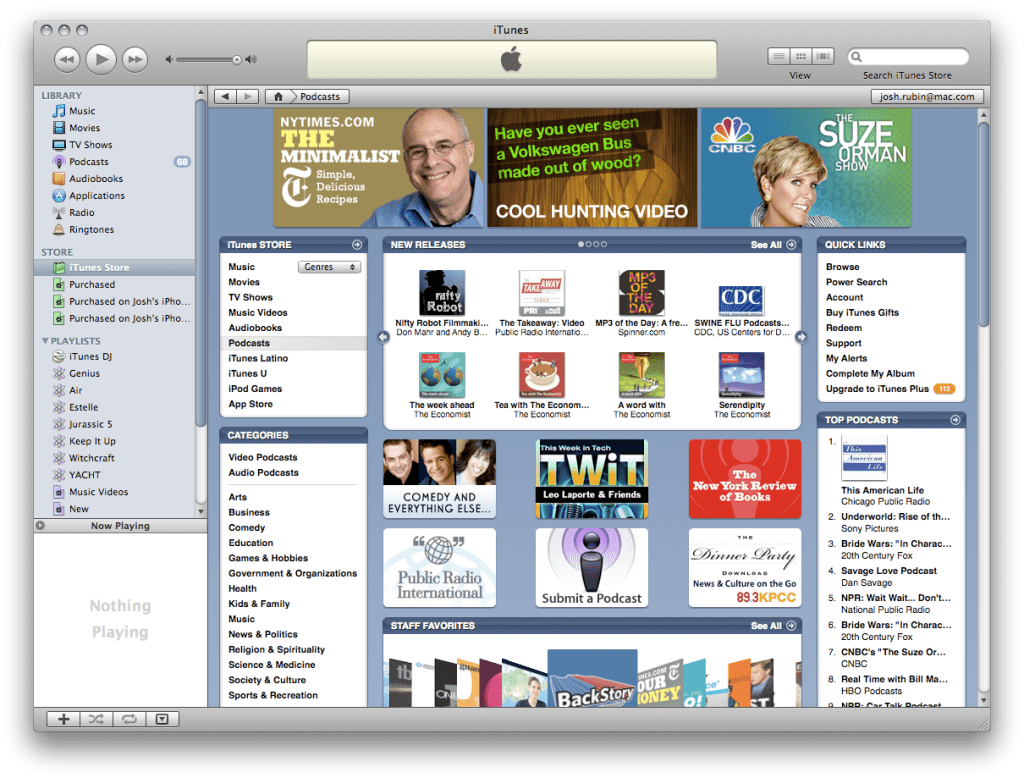Go to iTunes Store home icon
Image resolution: width=1024 pixels, height=778 pixels.
click(277, 97)
